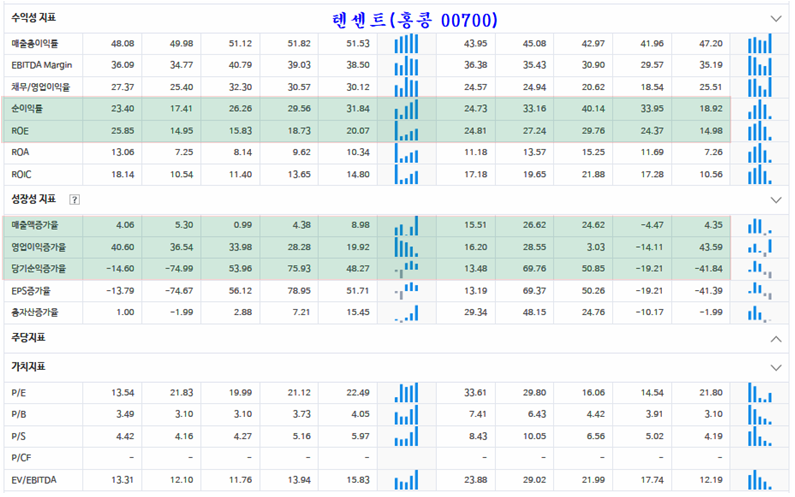Click the help icon beside 성장성 지표
The height and width of the screenshot is (497, 795).
pos(75,199)
